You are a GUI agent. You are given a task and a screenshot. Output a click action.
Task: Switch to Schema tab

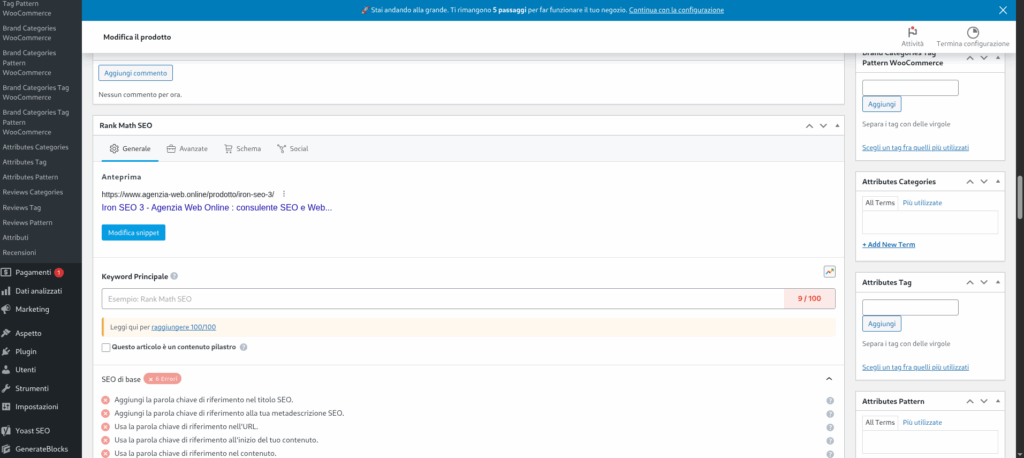point(242,148)
